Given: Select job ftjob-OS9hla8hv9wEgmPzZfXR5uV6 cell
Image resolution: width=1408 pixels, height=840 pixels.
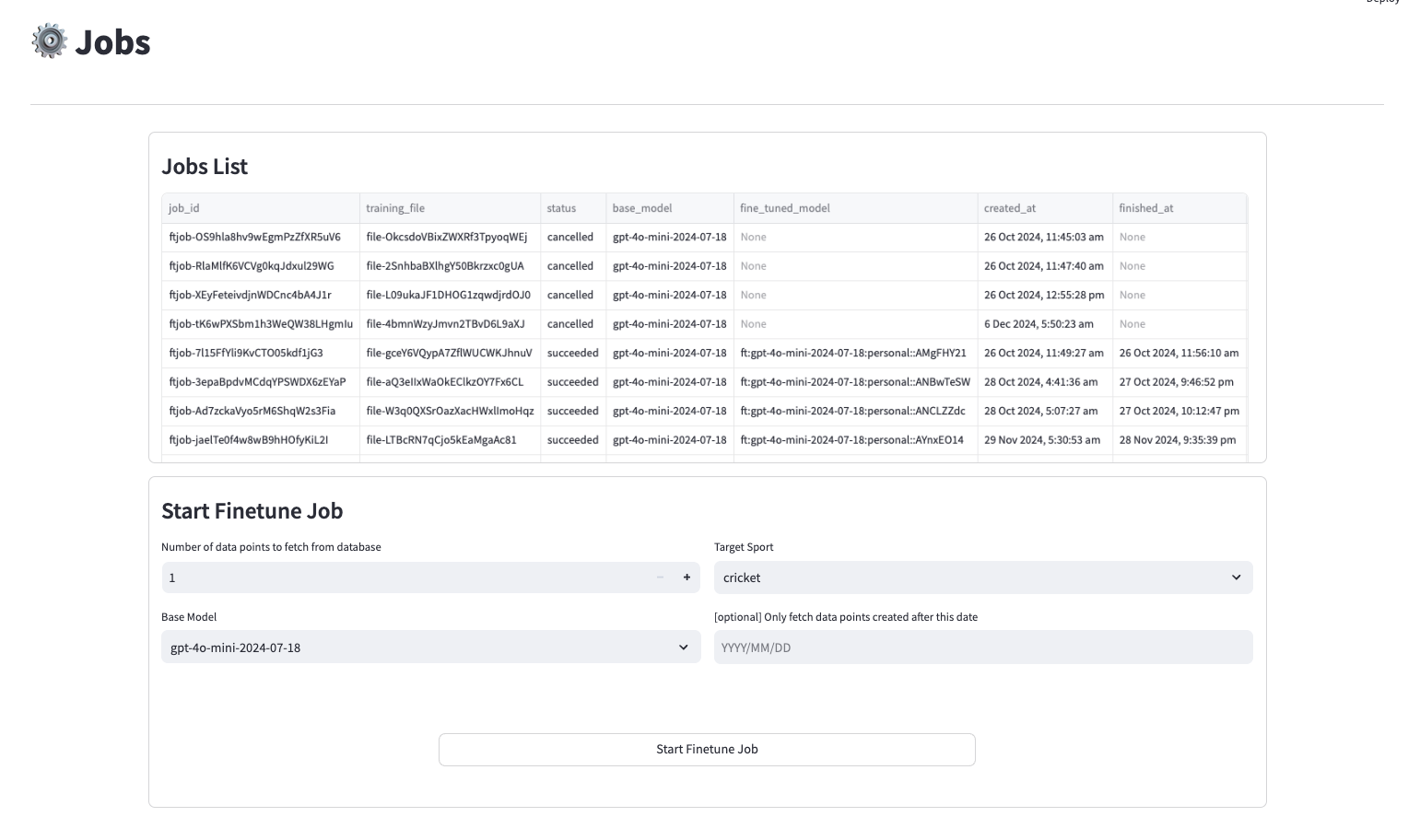Looking at the screenshot, I should 255,238.
